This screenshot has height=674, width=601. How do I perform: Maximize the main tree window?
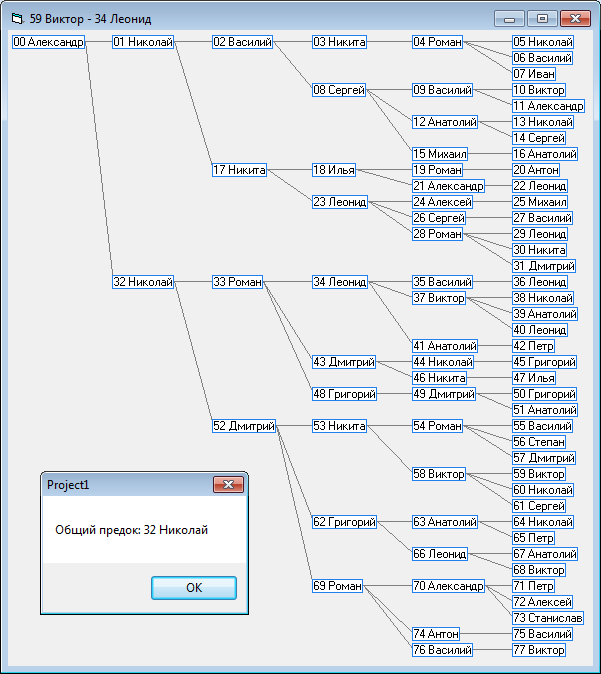pyautogui.click(x=543, y=19)
